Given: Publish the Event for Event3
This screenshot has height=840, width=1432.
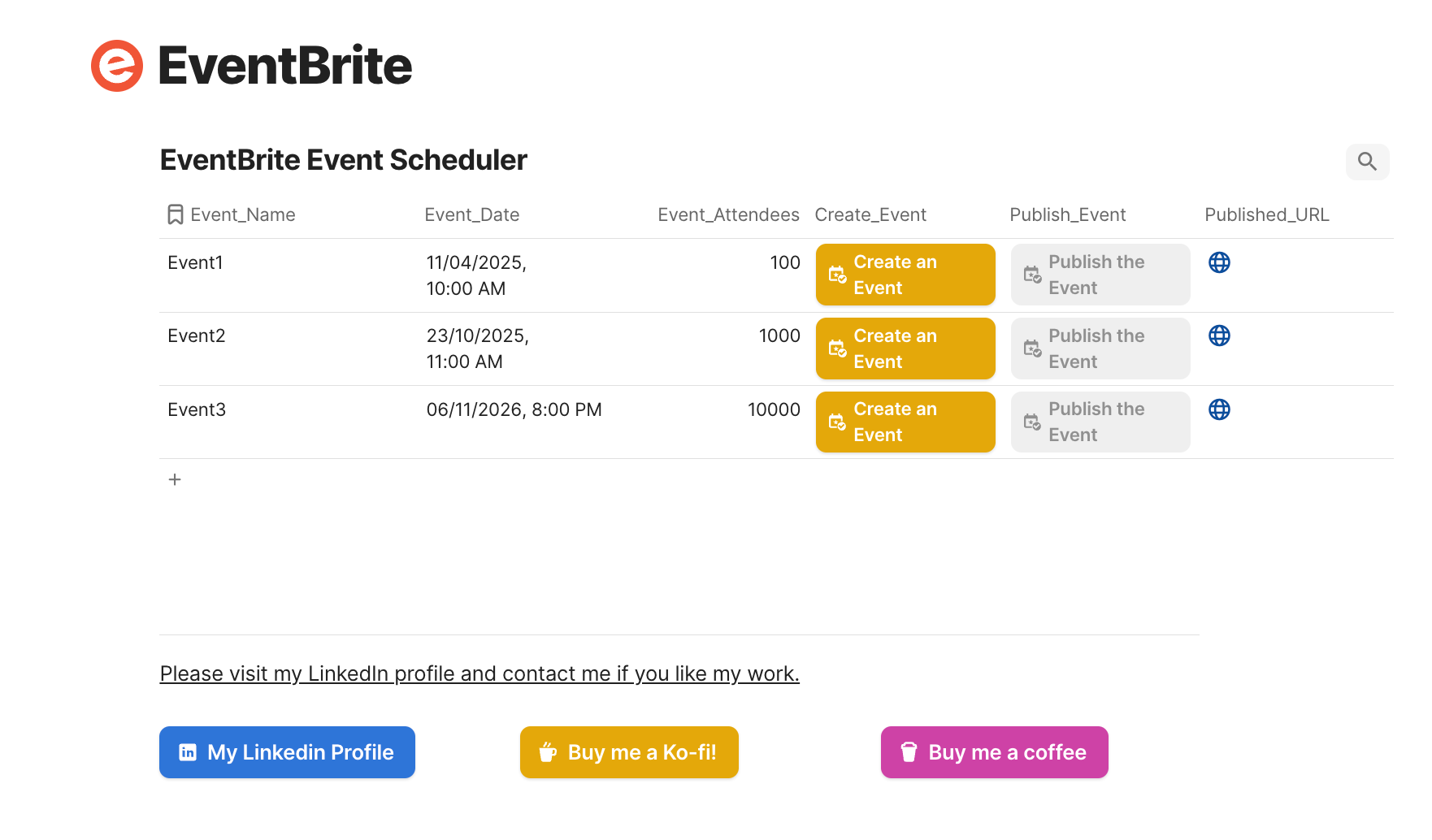Looking at the screenshot, I should [x=1100, y=422].
